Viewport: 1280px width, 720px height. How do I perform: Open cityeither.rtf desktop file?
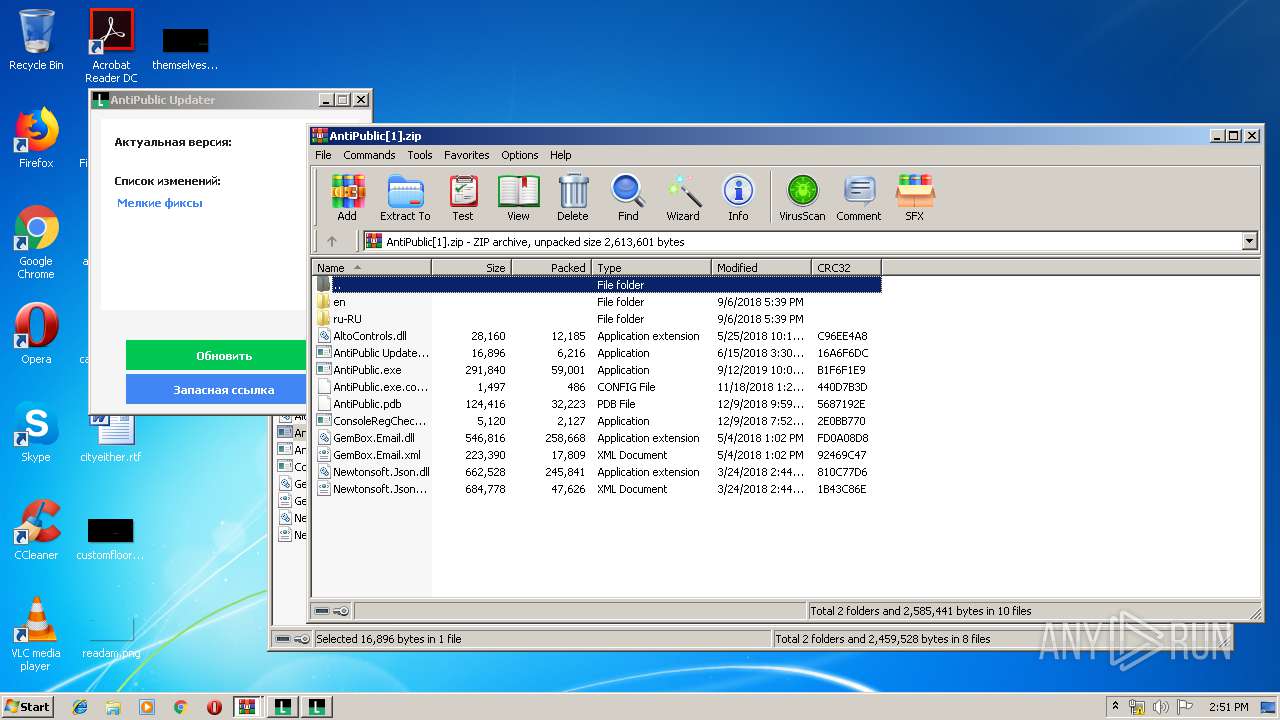111,437
